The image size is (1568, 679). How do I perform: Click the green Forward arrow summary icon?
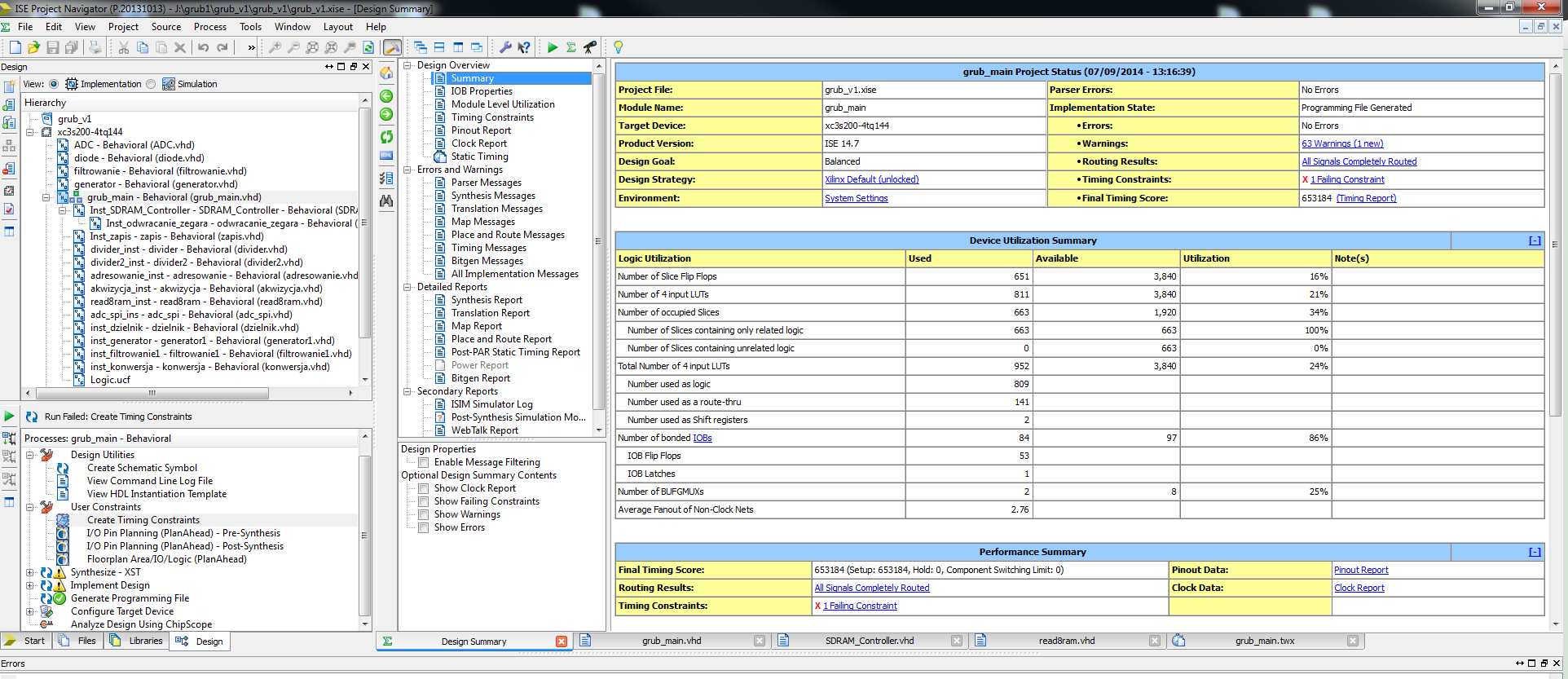[x=386, y=114]
